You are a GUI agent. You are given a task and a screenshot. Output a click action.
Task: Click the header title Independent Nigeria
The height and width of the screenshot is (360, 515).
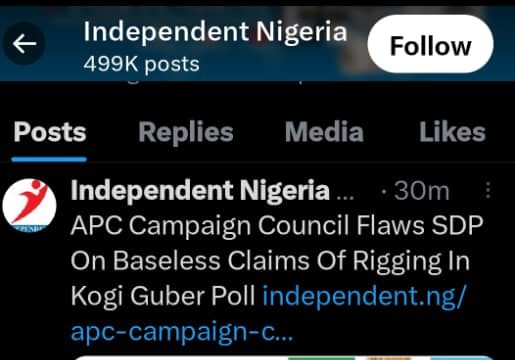pyautogui.click(x=215, y=31)
